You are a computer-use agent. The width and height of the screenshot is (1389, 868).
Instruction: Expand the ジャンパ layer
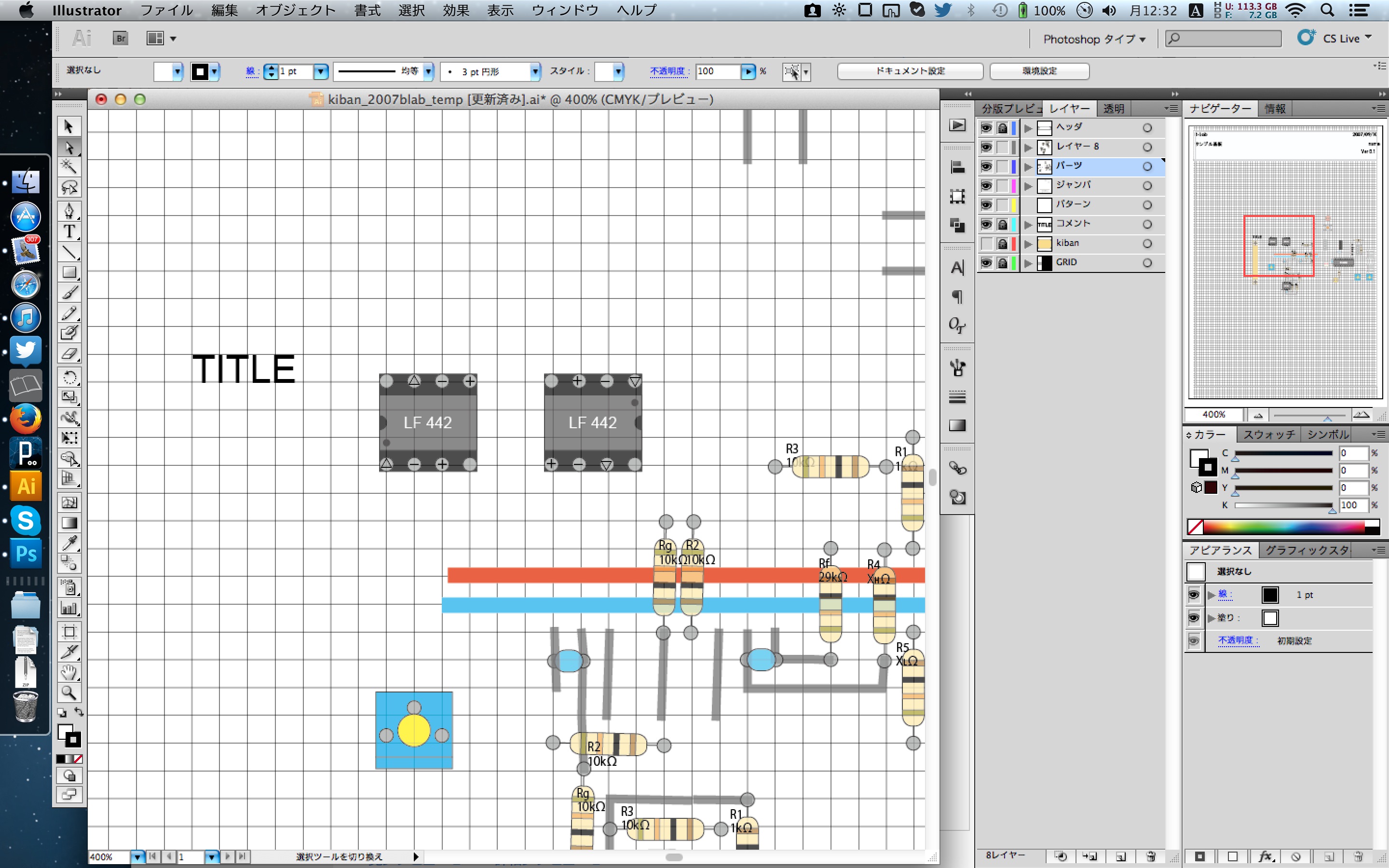click(1028, 186)
